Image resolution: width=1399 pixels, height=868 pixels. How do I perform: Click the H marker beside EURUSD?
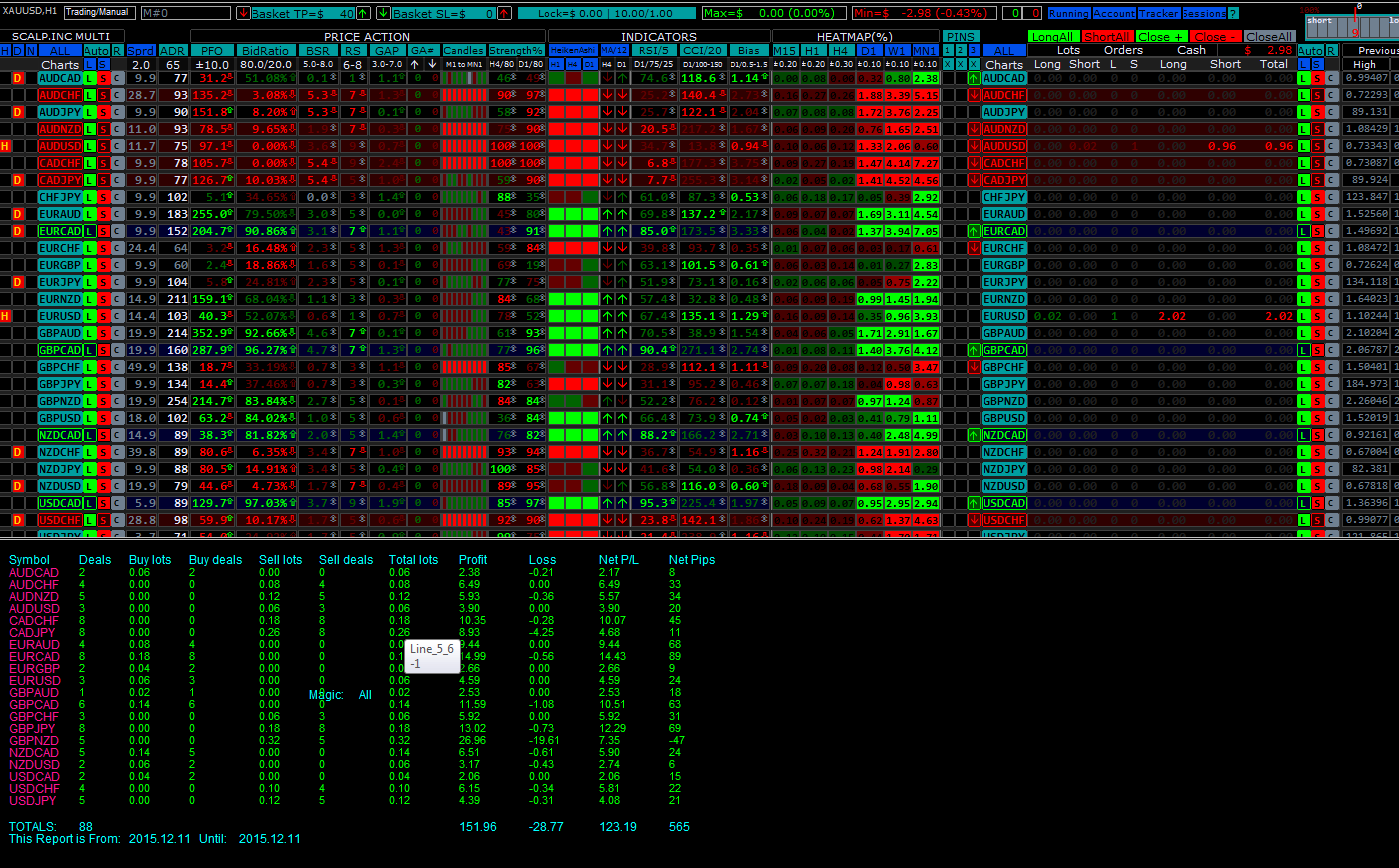point(5,316)
